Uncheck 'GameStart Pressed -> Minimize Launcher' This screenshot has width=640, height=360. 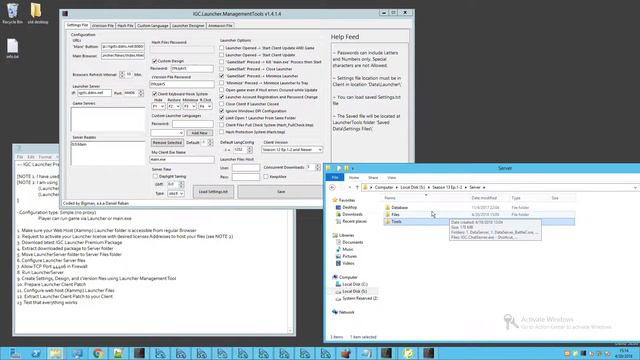tap(222, 76)
